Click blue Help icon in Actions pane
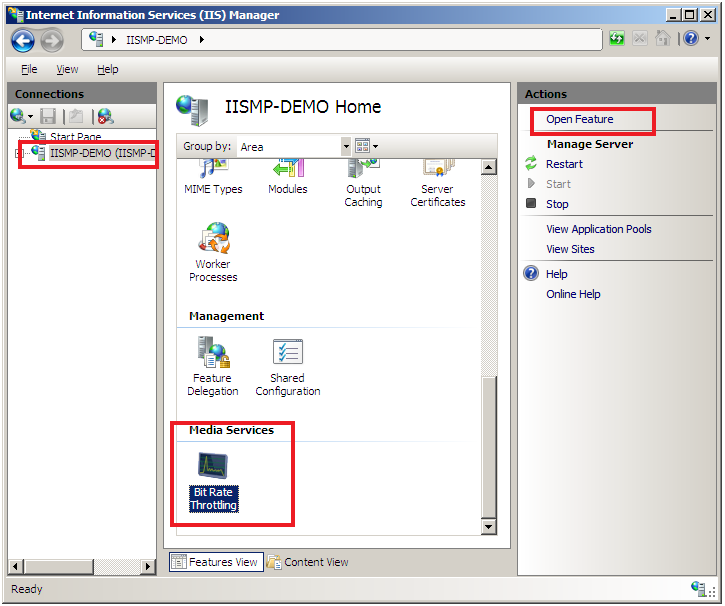 pos(531,273)
